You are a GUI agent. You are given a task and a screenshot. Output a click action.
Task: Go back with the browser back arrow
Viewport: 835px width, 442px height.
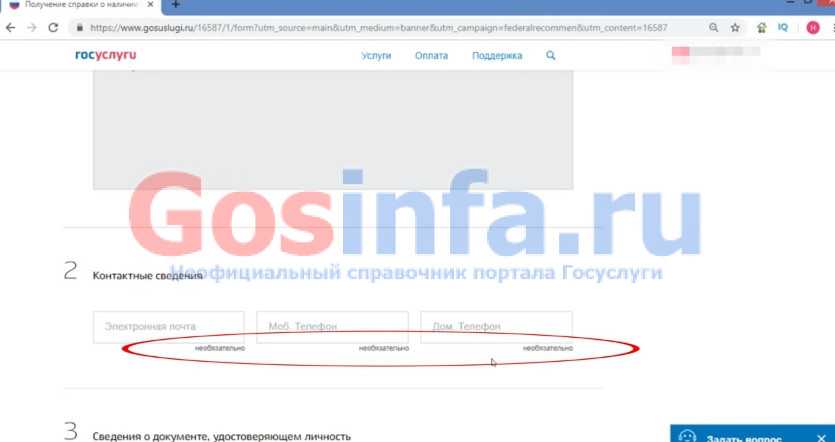click(x=10, y=28)
